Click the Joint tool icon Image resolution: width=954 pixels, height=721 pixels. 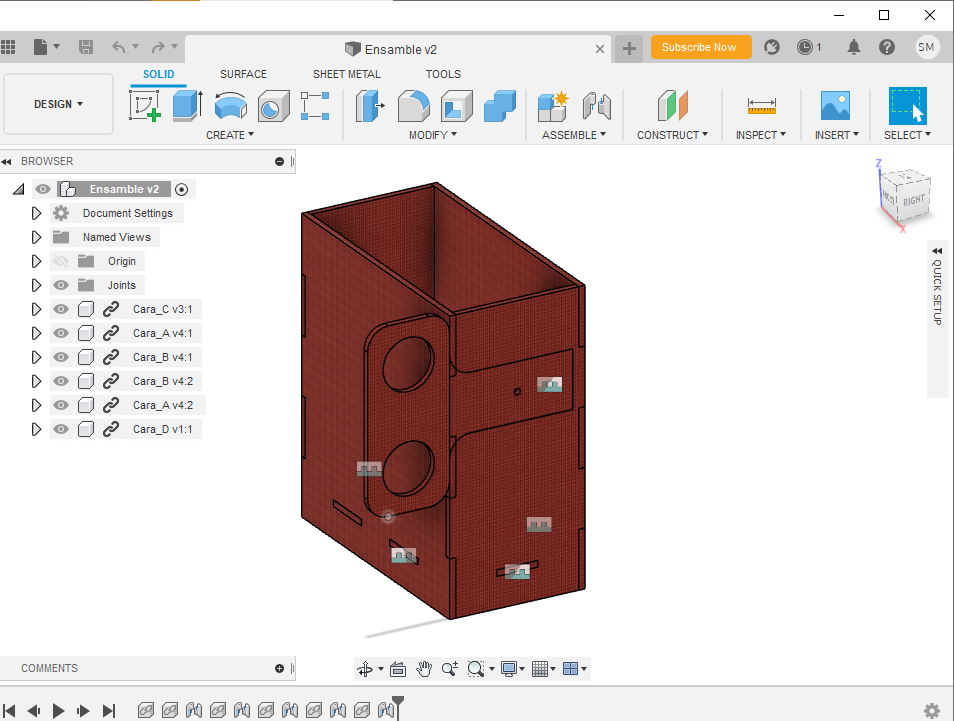[596, 106]
